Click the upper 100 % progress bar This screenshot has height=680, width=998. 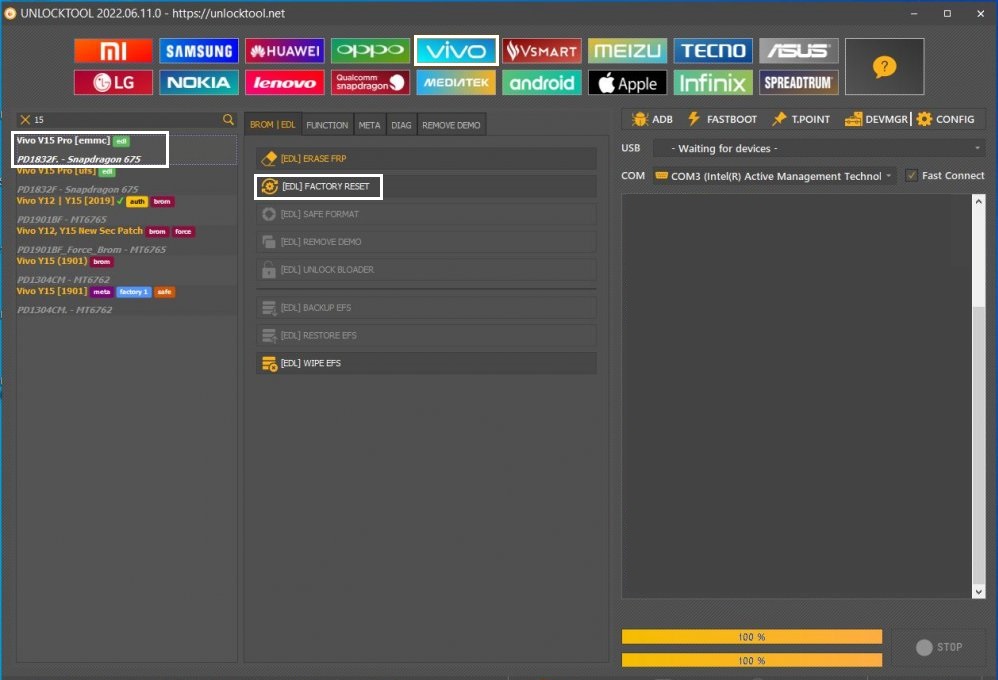pyautogui.click(x=752, y=637)
